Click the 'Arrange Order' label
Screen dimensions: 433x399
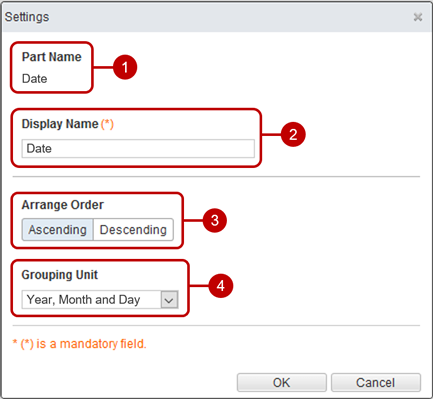63,205
